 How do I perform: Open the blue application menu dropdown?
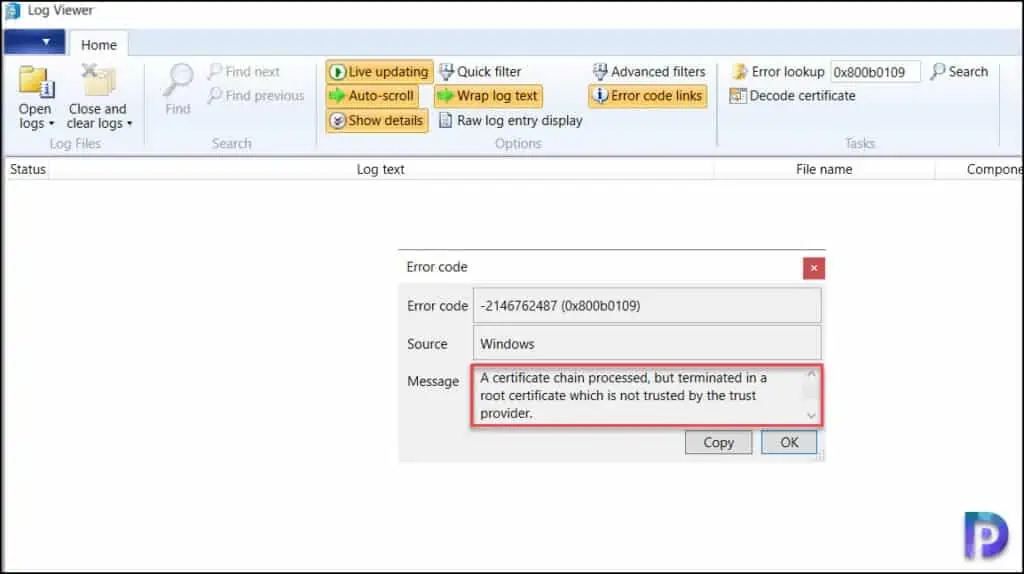pos(34,42)
